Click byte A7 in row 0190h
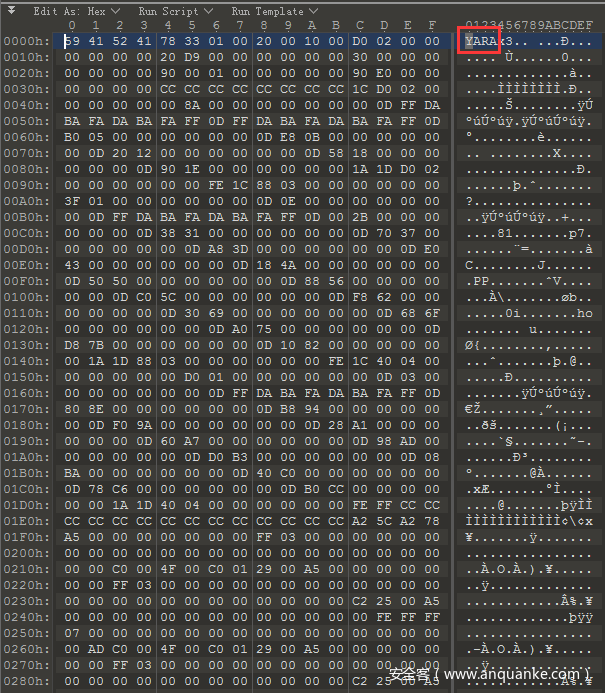 192,442
